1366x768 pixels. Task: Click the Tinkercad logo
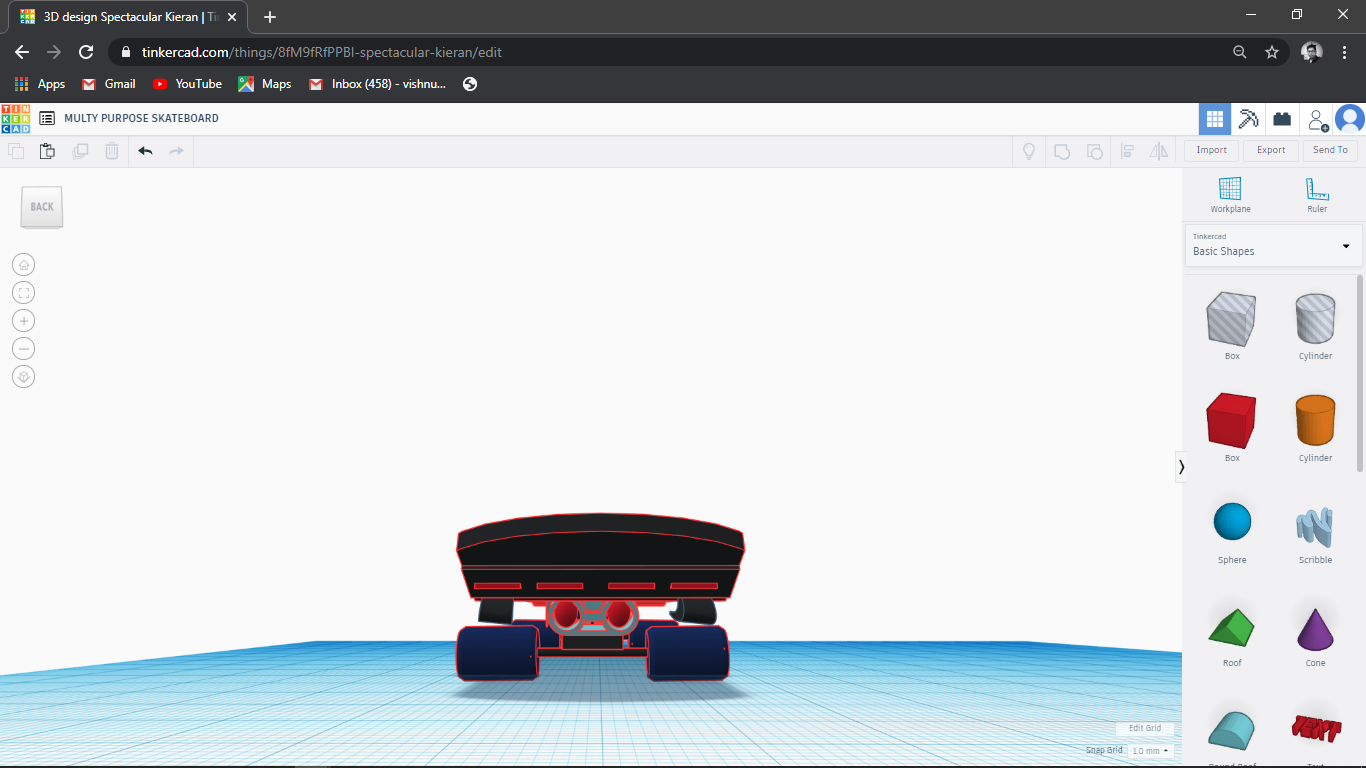(15, 118)
